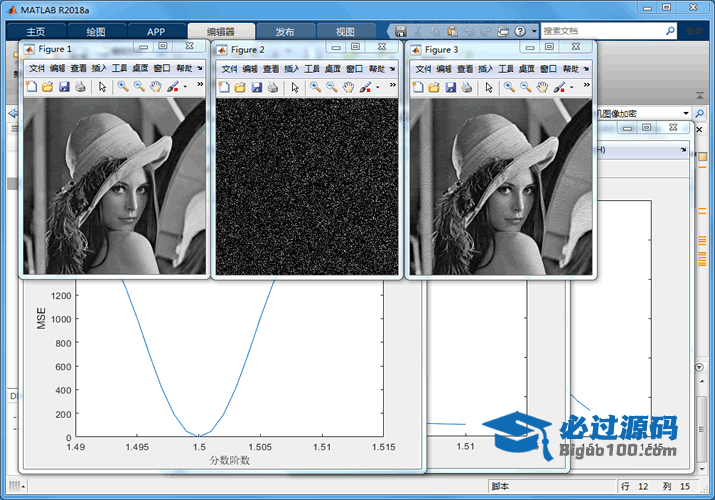Activate Zoom Out tool in Figure 2

click(332, 87)
